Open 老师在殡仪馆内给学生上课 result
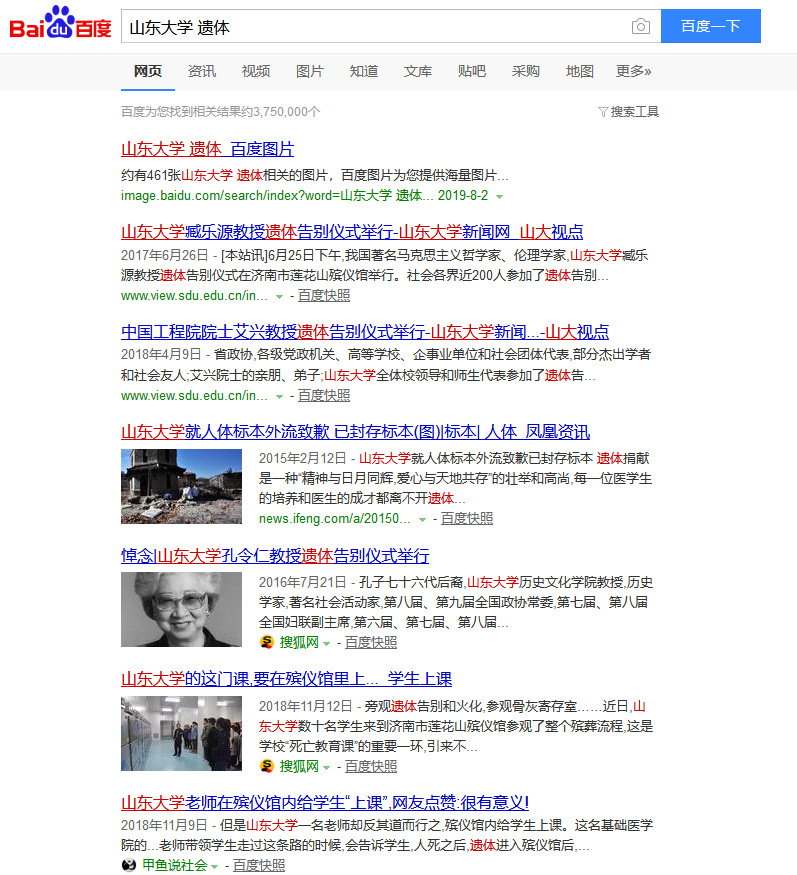The height and width of the screenshot is (875, 797). [x=325, y=803]
